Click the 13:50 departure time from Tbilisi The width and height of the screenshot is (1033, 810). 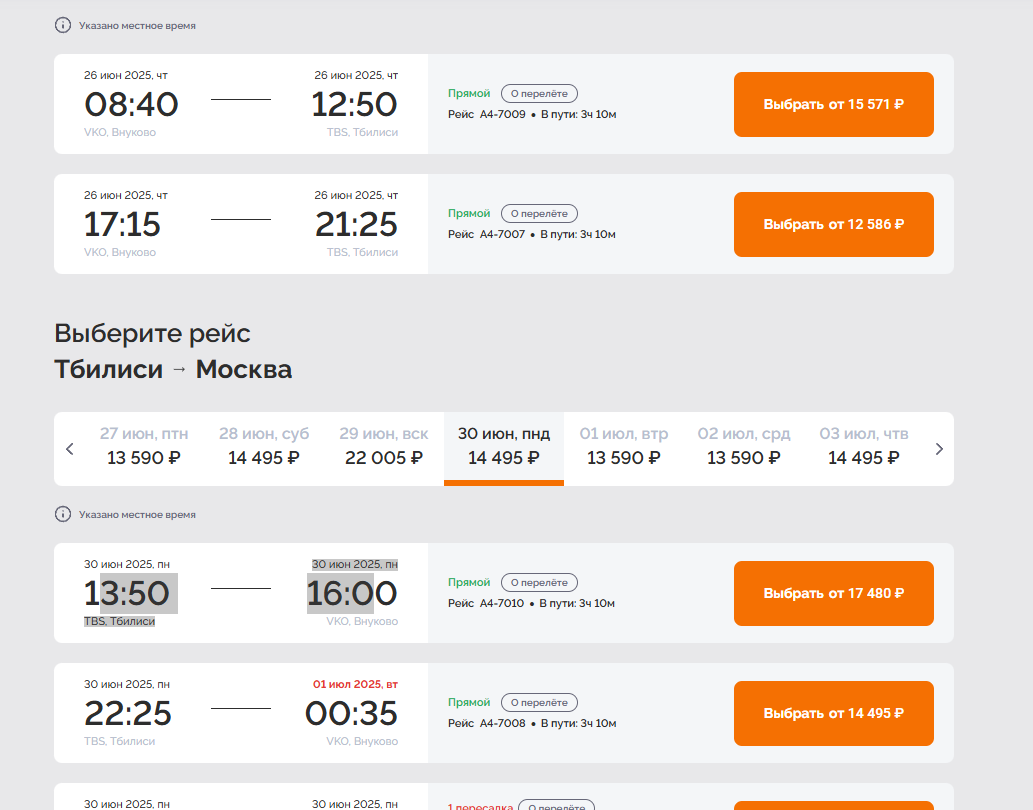point(127,593)
